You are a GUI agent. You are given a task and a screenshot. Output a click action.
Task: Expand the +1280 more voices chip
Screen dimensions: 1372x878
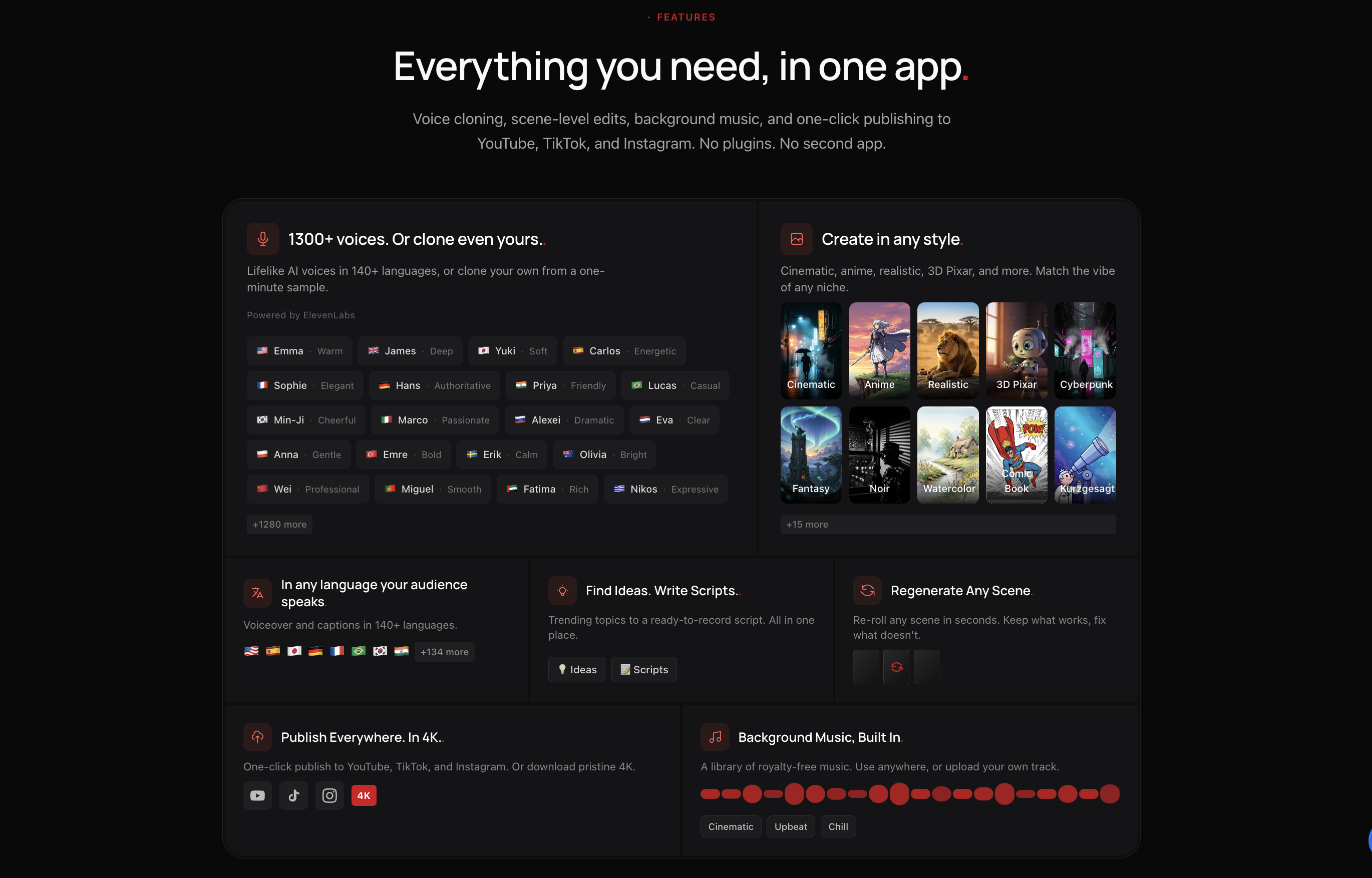pos(279,525)
